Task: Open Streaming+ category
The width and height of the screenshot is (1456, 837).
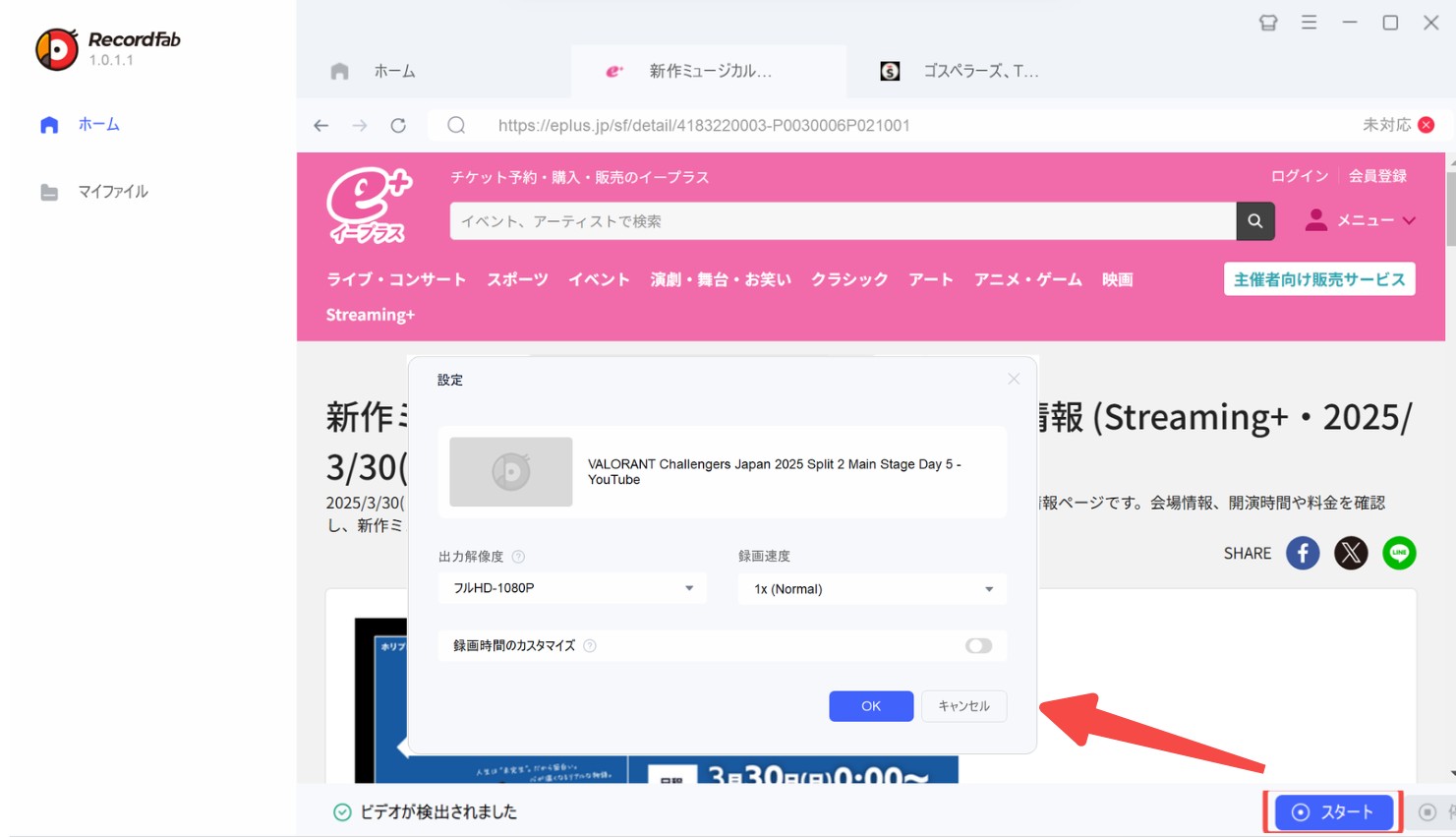Action: [370, 315]
